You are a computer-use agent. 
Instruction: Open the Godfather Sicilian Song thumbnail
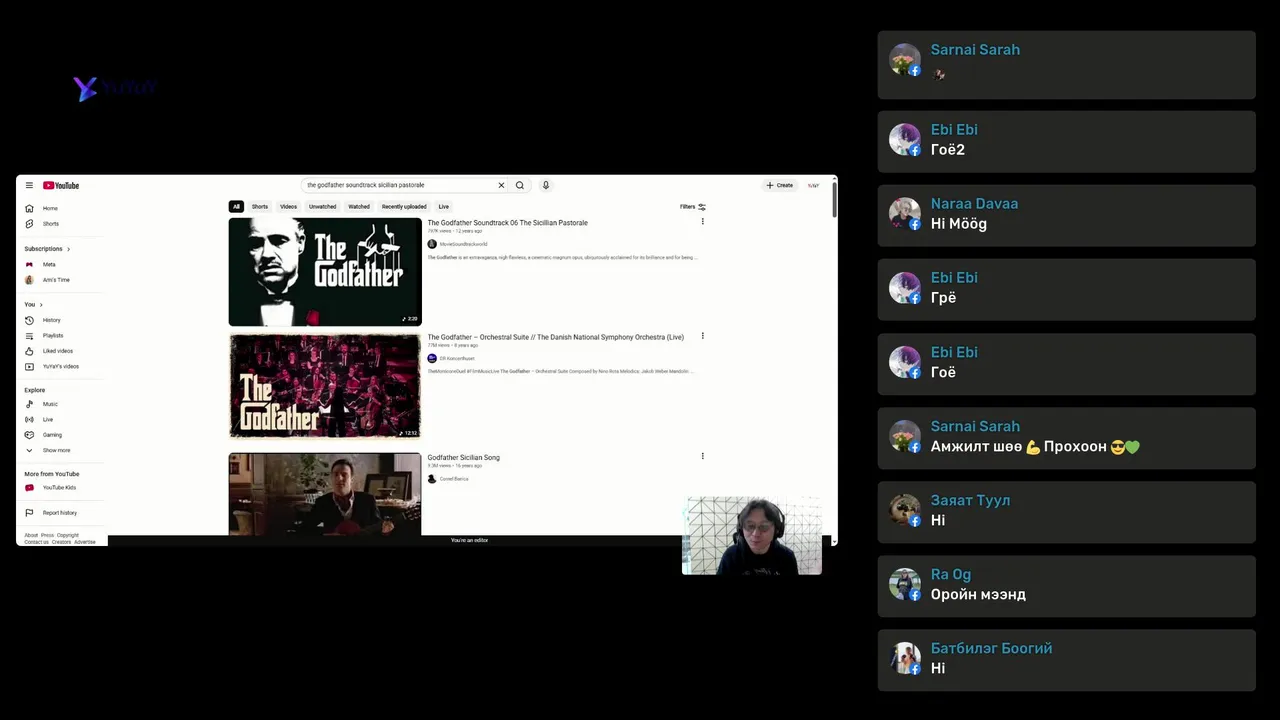pyautogui.click(x=325, y=494)
